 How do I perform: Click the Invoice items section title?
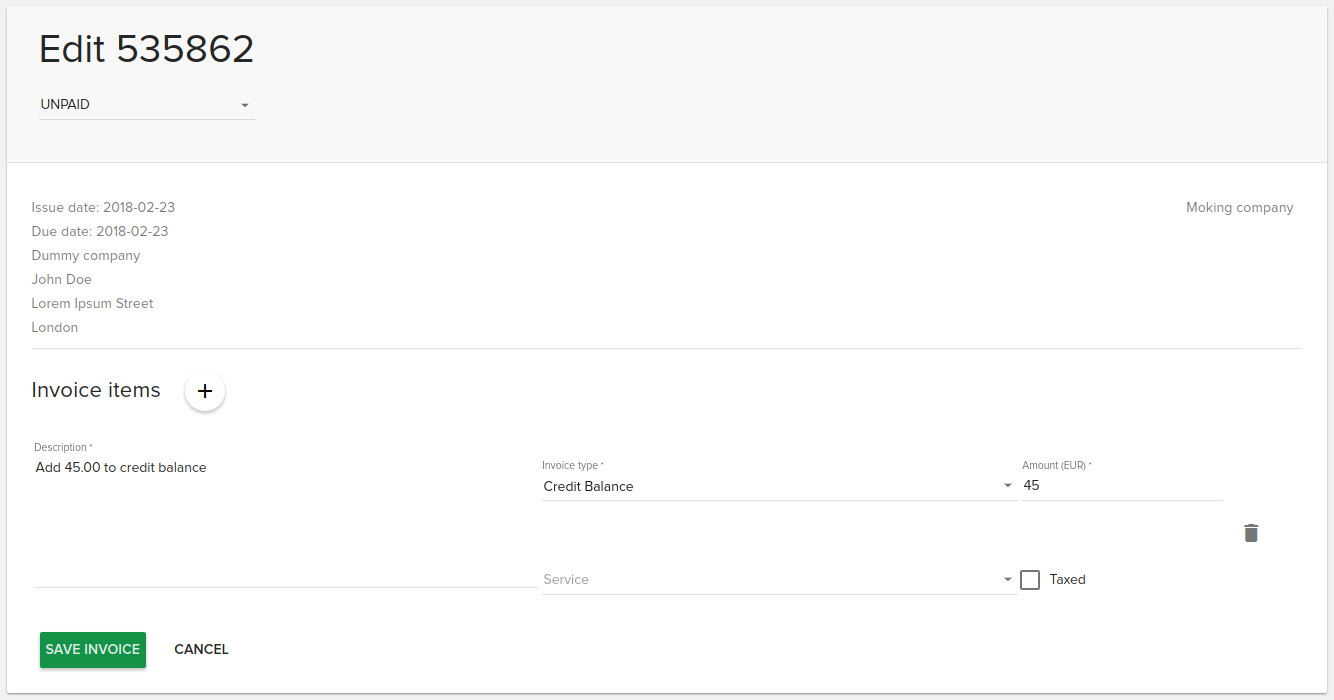pos(96,390)
